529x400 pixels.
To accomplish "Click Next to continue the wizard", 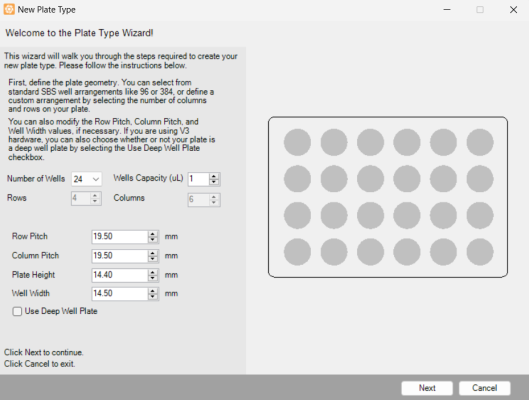I will 427,388.
